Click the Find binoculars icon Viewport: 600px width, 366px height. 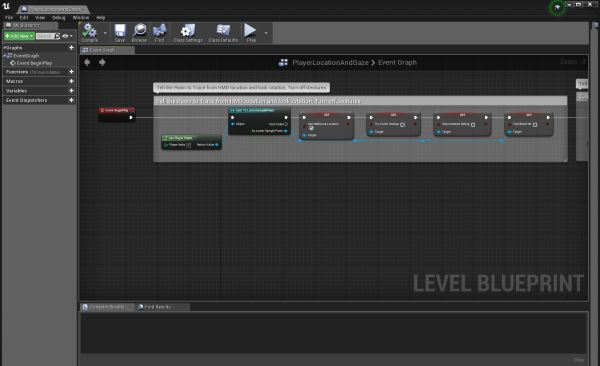coord(159,30)
